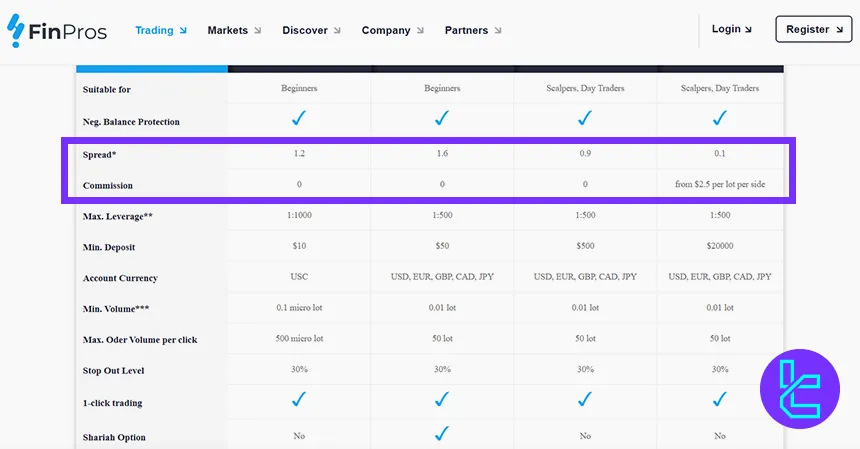Click the '0.1 micro lot' cell

[x=299, y=308]
